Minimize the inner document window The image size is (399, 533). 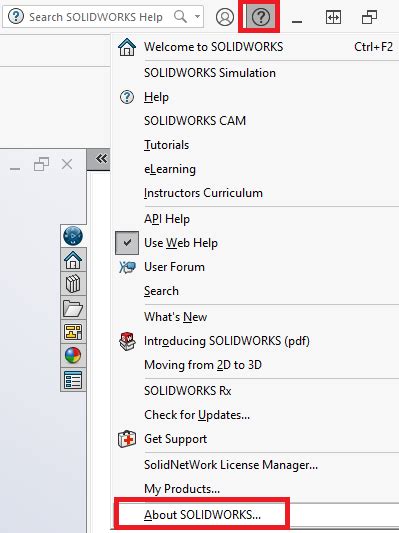[x=15, y=168]
